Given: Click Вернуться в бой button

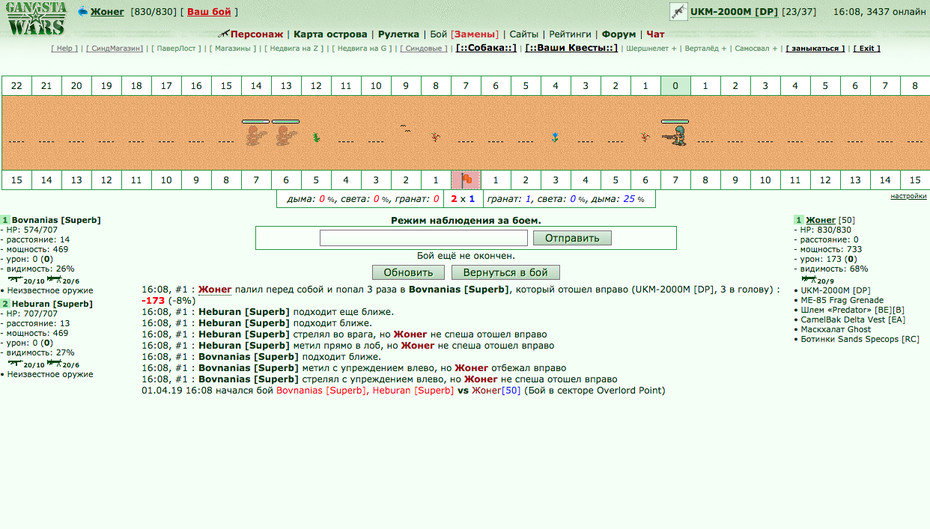Looking at the screenshot, I should (x=505, y=272).
